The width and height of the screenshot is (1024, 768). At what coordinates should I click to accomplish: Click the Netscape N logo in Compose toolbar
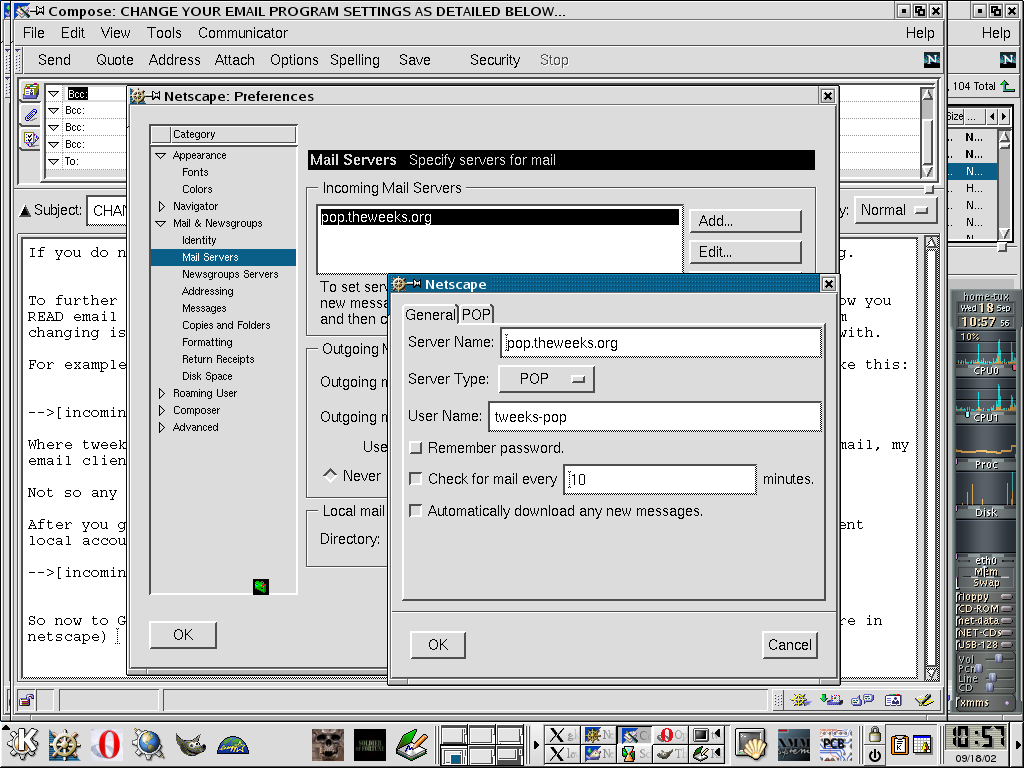click(932, 60)
